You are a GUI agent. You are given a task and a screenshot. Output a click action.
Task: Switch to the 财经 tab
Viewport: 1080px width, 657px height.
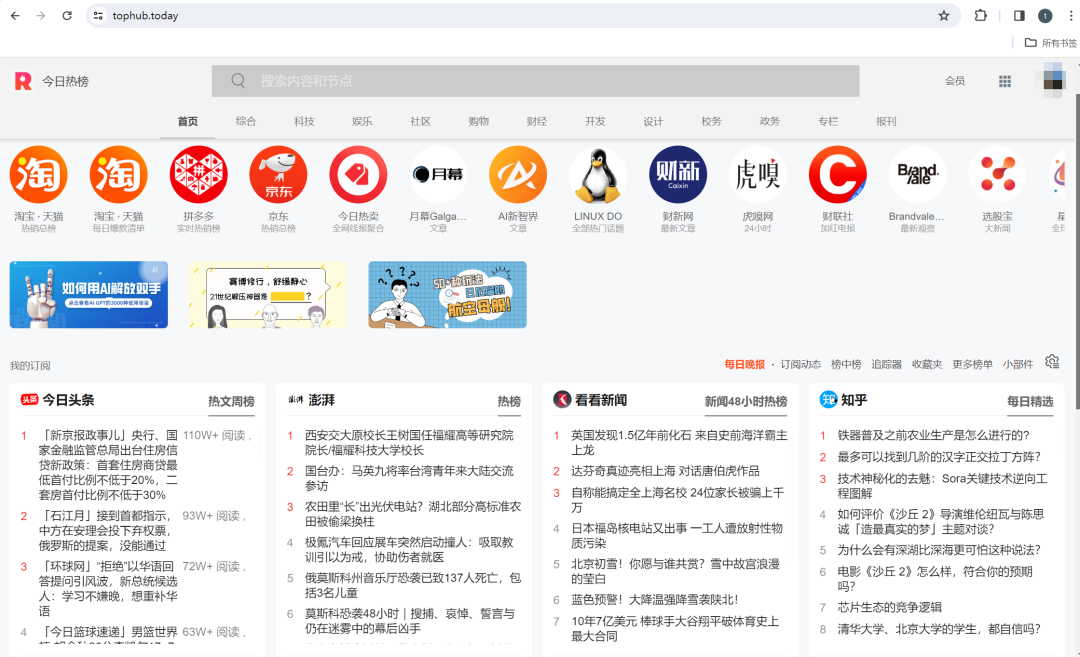coord(537,121)
